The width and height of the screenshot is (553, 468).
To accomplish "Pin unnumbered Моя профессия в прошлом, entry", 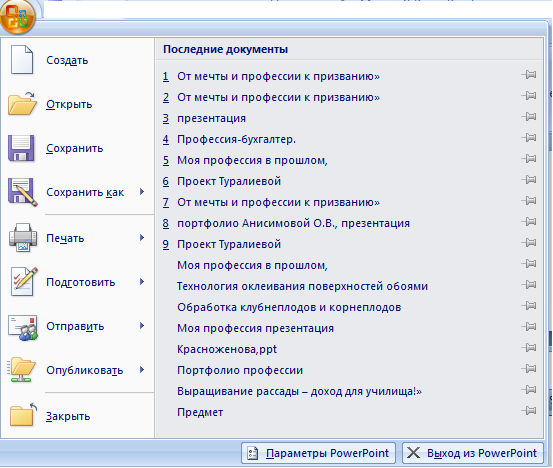I will click(x=529, y=264).
